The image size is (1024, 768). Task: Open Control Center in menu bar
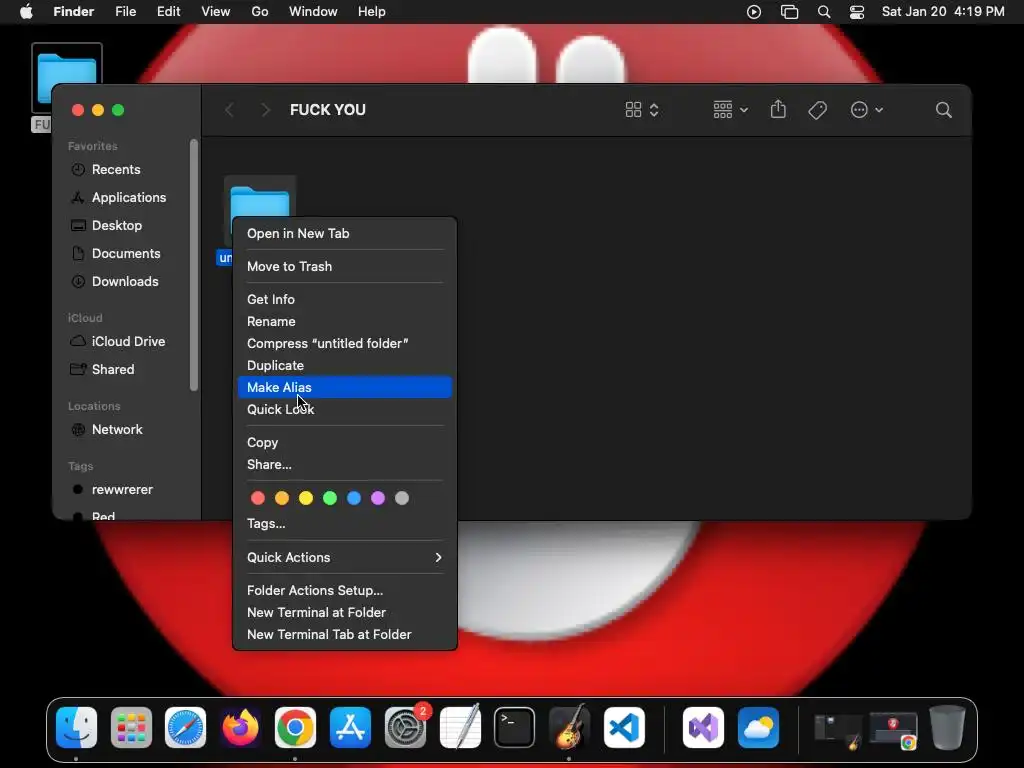pyautogui.click(x=857, y=12)
